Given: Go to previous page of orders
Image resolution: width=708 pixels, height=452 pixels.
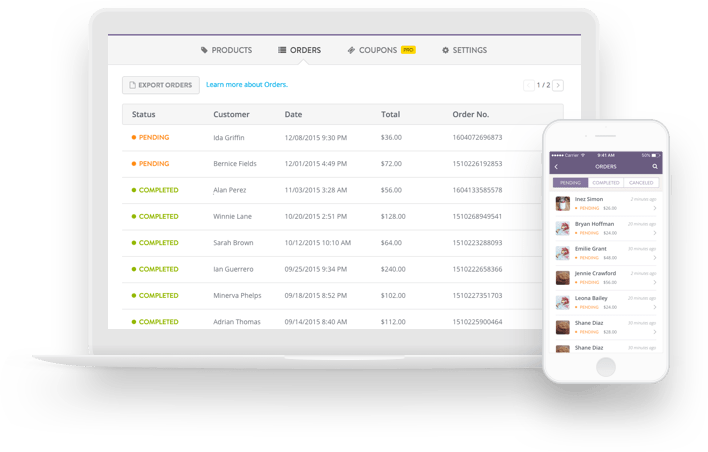Looking at the screenshot, I should click(529, 85).
